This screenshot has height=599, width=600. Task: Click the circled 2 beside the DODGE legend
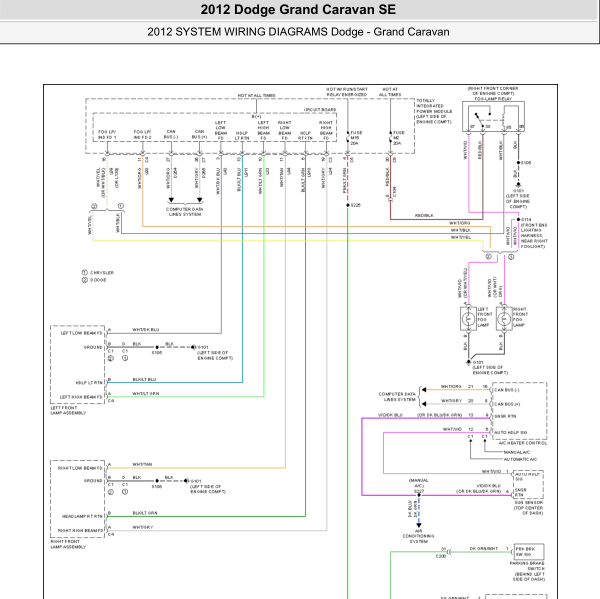(85, 280)
